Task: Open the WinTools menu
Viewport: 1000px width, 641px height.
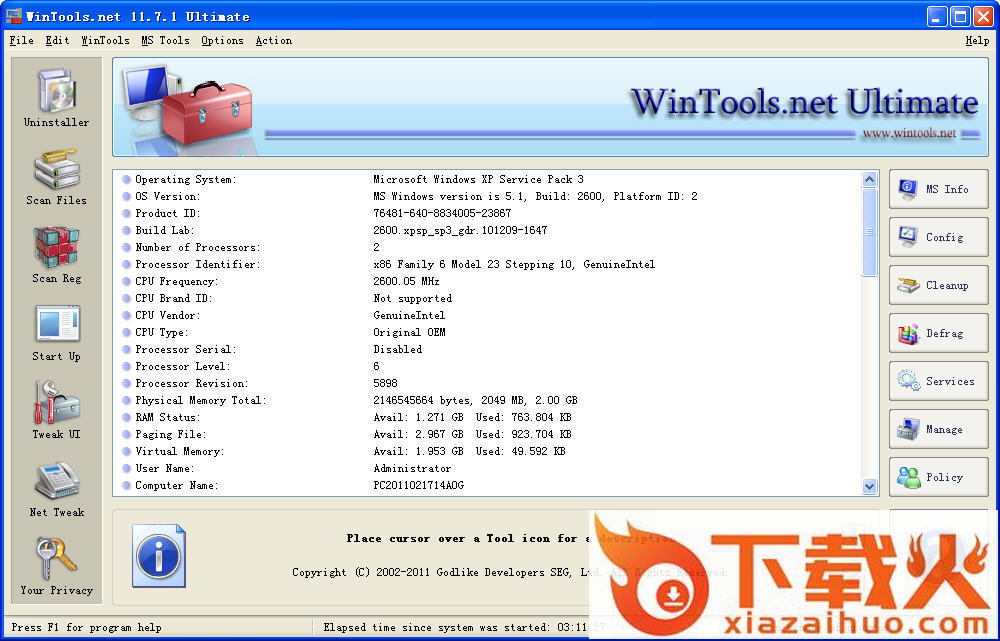Action: (105, 40)
